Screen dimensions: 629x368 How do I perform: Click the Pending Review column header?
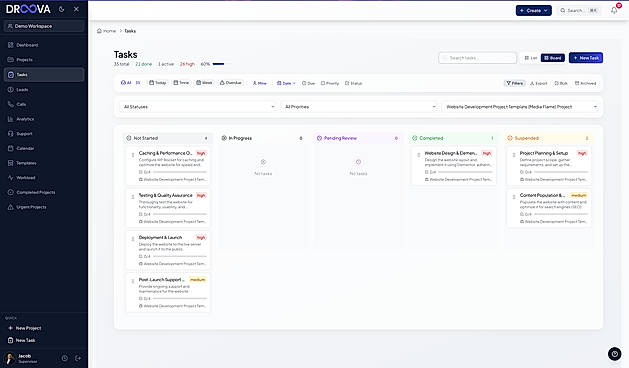358,138
